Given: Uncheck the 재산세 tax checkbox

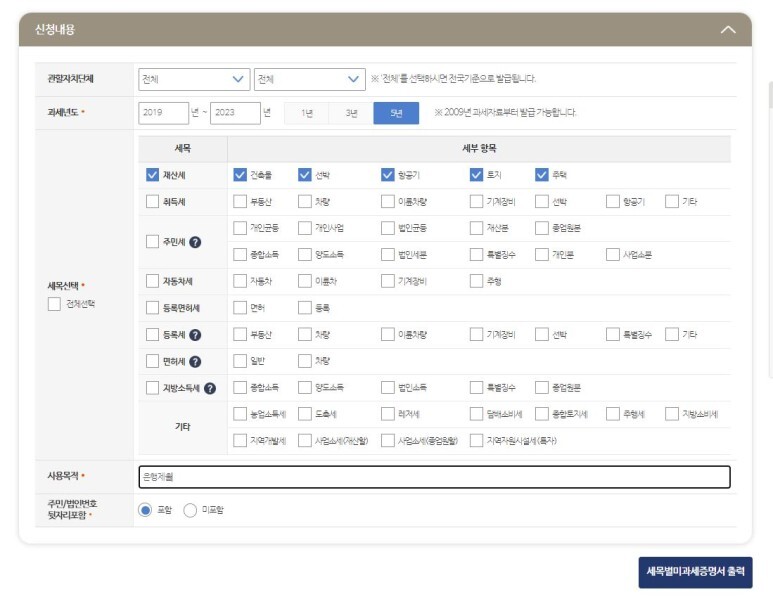Looking at the screenshot, I should coord(152,175).
